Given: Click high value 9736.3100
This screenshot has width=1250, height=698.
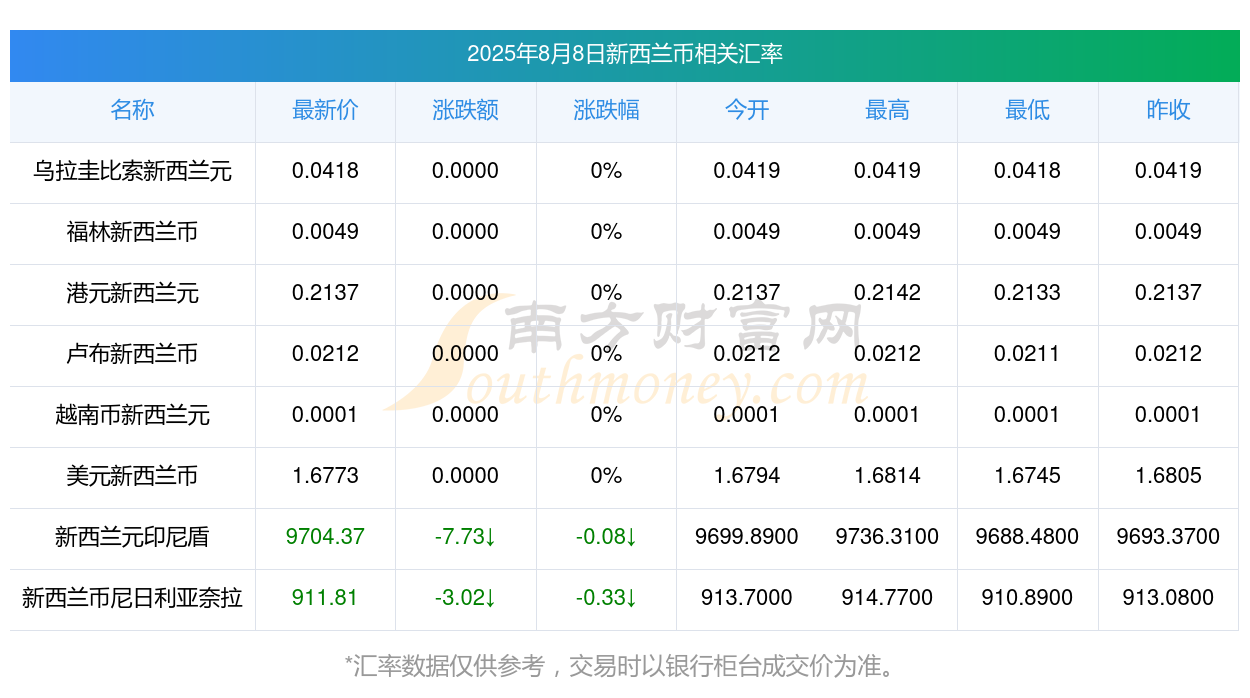Looking at the screenshot, I should 887,537.
